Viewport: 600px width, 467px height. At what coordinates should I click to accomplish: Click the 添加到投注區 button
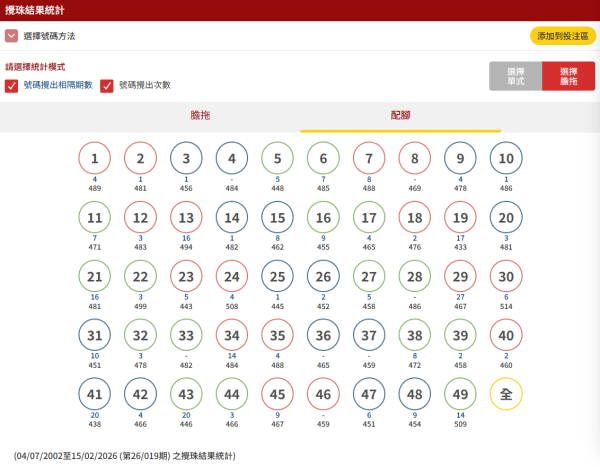(x=562, y=36)
